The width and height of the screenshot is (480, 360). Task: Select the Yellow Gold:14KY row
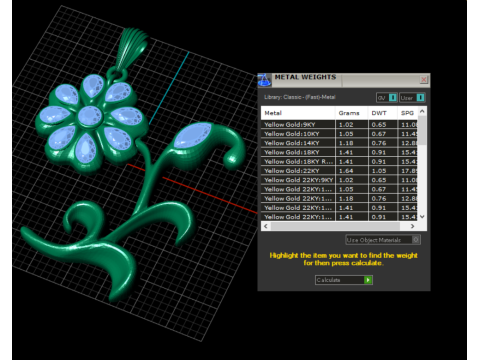339,143
